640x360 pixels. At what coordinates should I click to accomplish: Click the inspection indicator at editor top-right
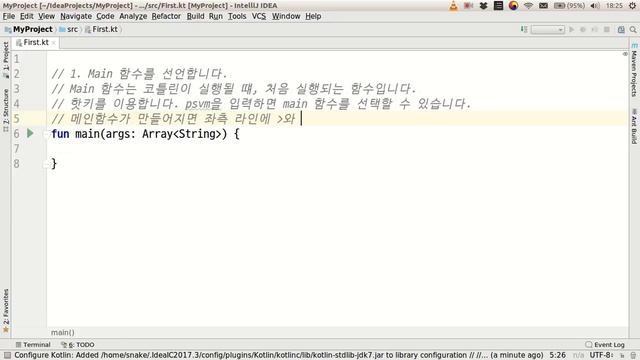[625, 54]
